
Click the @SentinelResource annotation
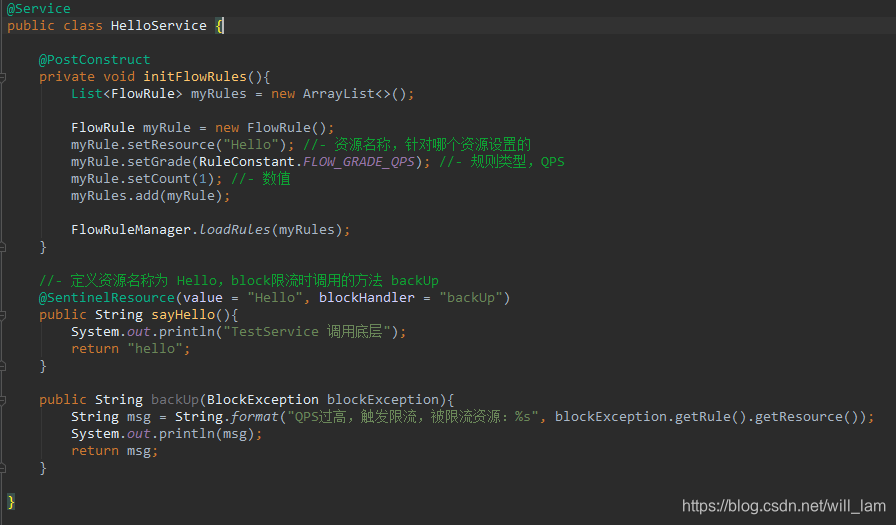pyautogui.click(x=107, y=298)
